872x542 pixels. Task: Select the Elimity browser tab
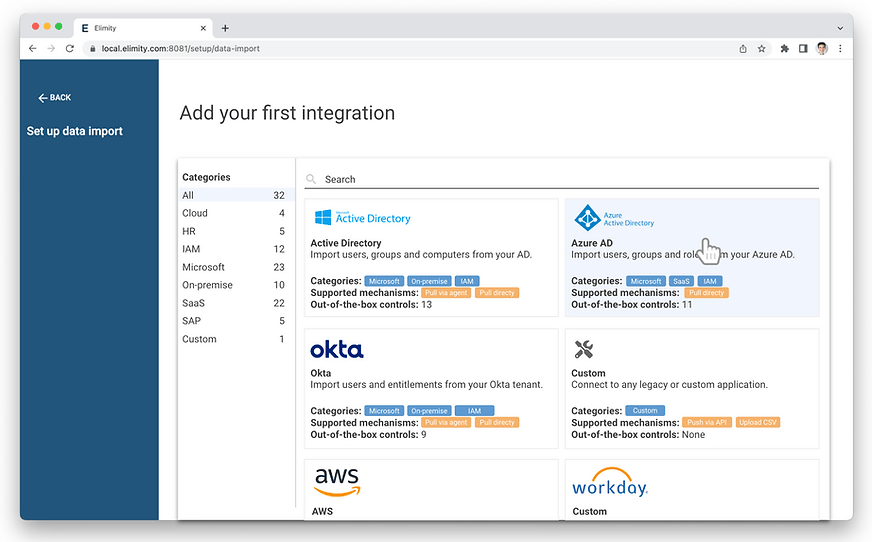pyautogui.click(x=144, y=28)
